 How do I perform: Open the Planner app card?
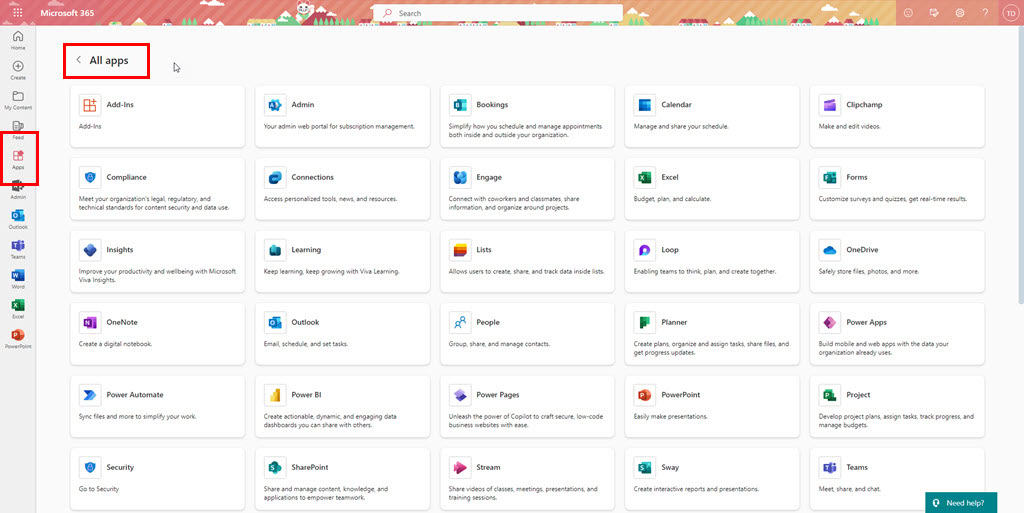(x=712, y=334)
